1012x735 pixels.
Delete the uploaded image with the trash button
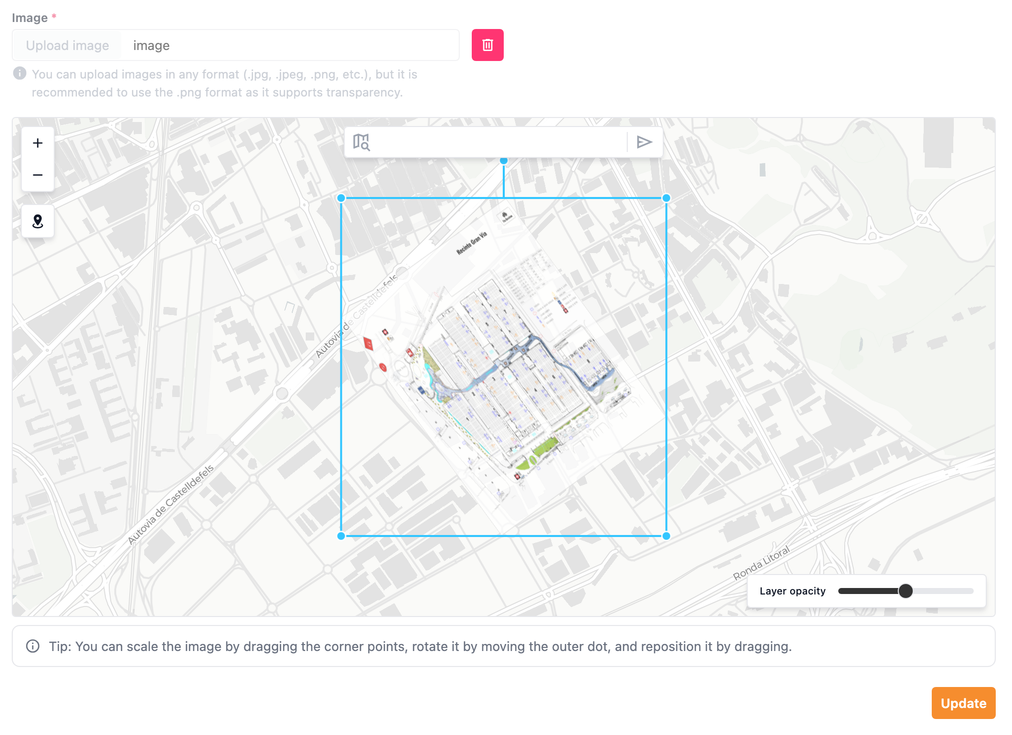coord(487,45)
